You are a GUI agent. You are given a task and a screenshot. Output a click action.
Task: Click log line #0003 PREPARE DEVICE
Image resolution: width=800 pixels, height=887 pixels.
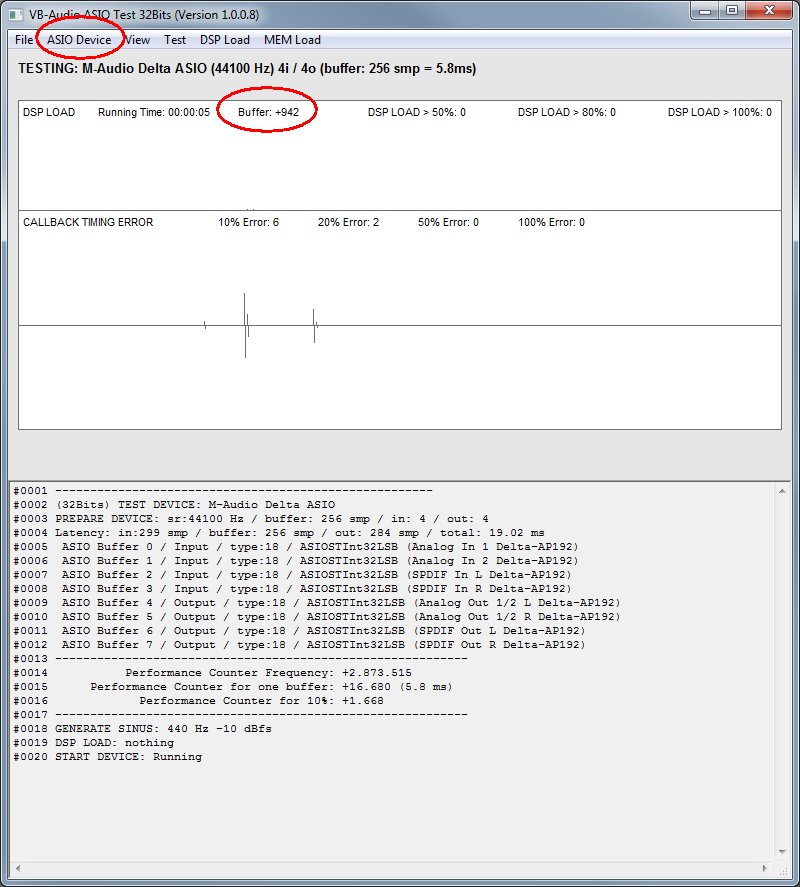251,519
